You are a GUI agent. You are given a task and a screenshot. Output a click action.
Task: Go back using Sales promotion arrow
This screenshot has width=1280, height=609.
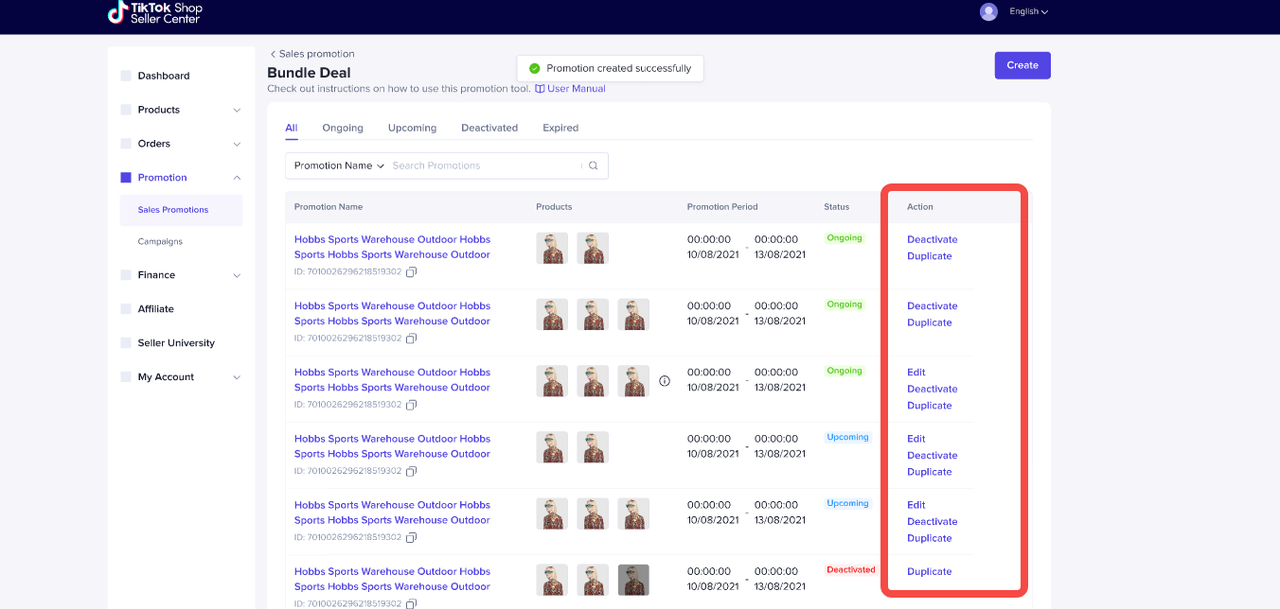pos(273,54)
